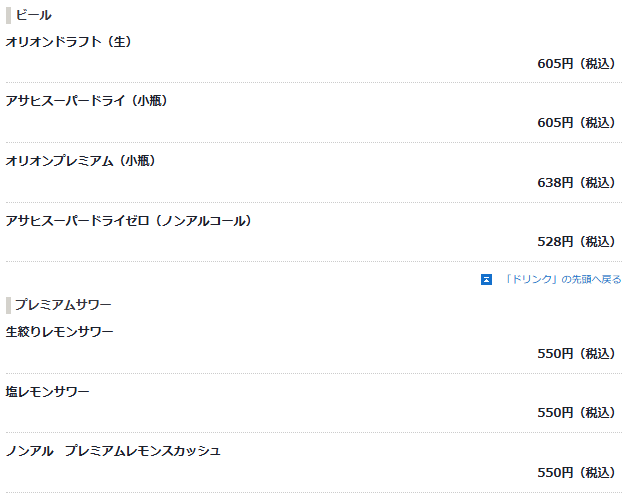Viewport: 629px width, 495px height.
Task: Click the 638円（税込） price text
Action: (576, 183)
